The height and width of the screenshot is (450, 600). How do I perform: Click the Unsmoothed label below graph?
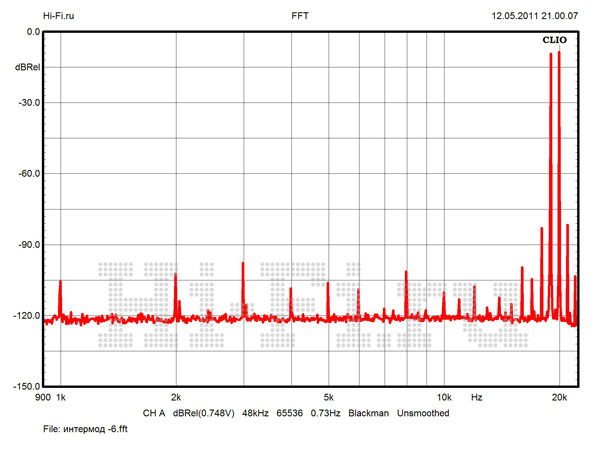[x=423, y=413]
